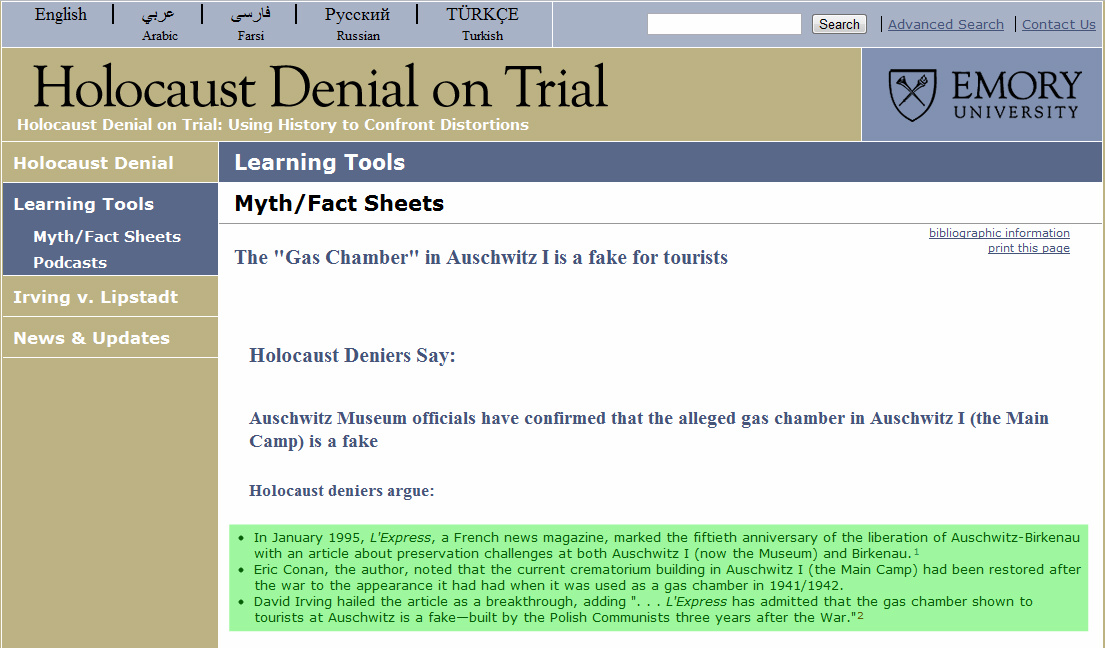Image resolution: width=1105 pixels, height=648 pixels.
Task: Click footnote 2 after the Irving quote
Action: click(860, 616)
